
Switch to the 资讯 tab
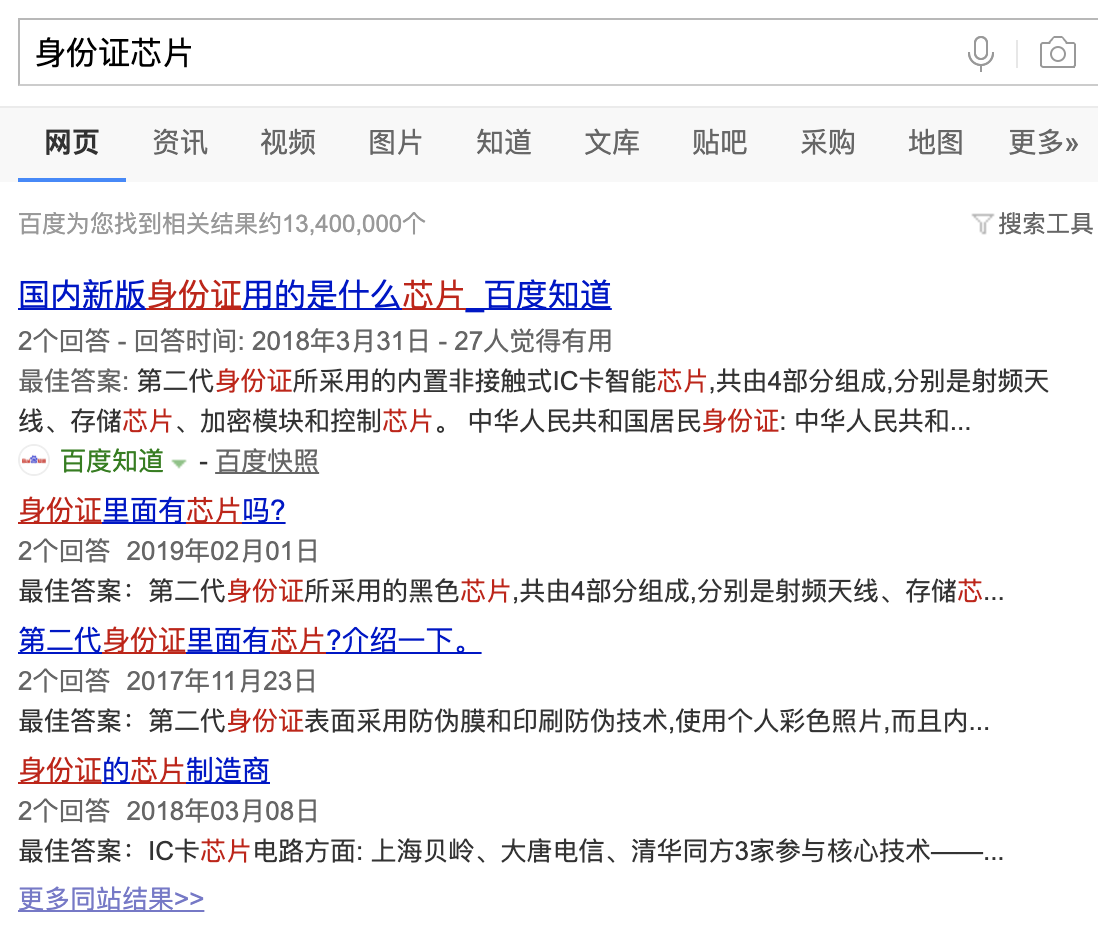[x=180, y=143]
